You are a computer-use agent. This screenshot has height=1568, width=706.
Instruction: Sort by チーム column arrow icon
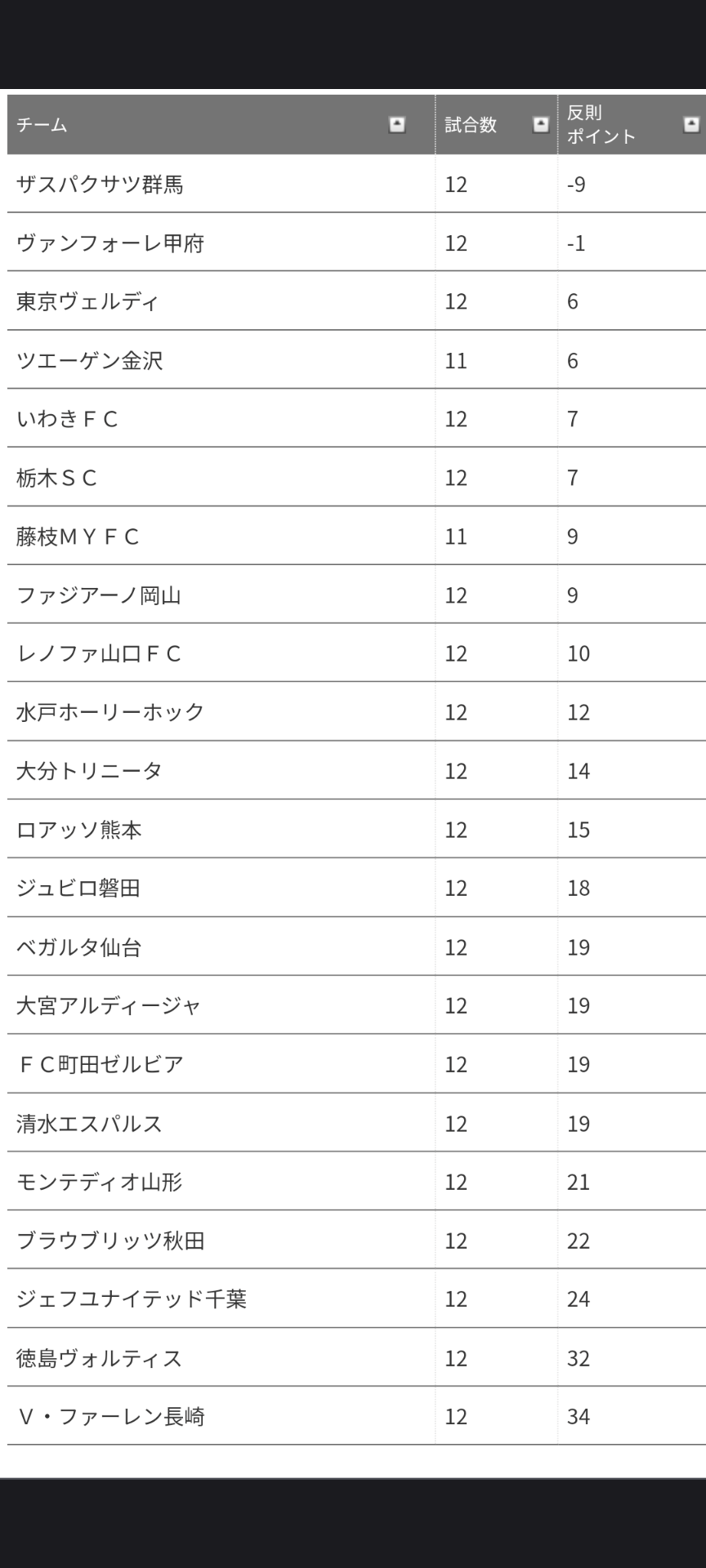coord(397,125)
